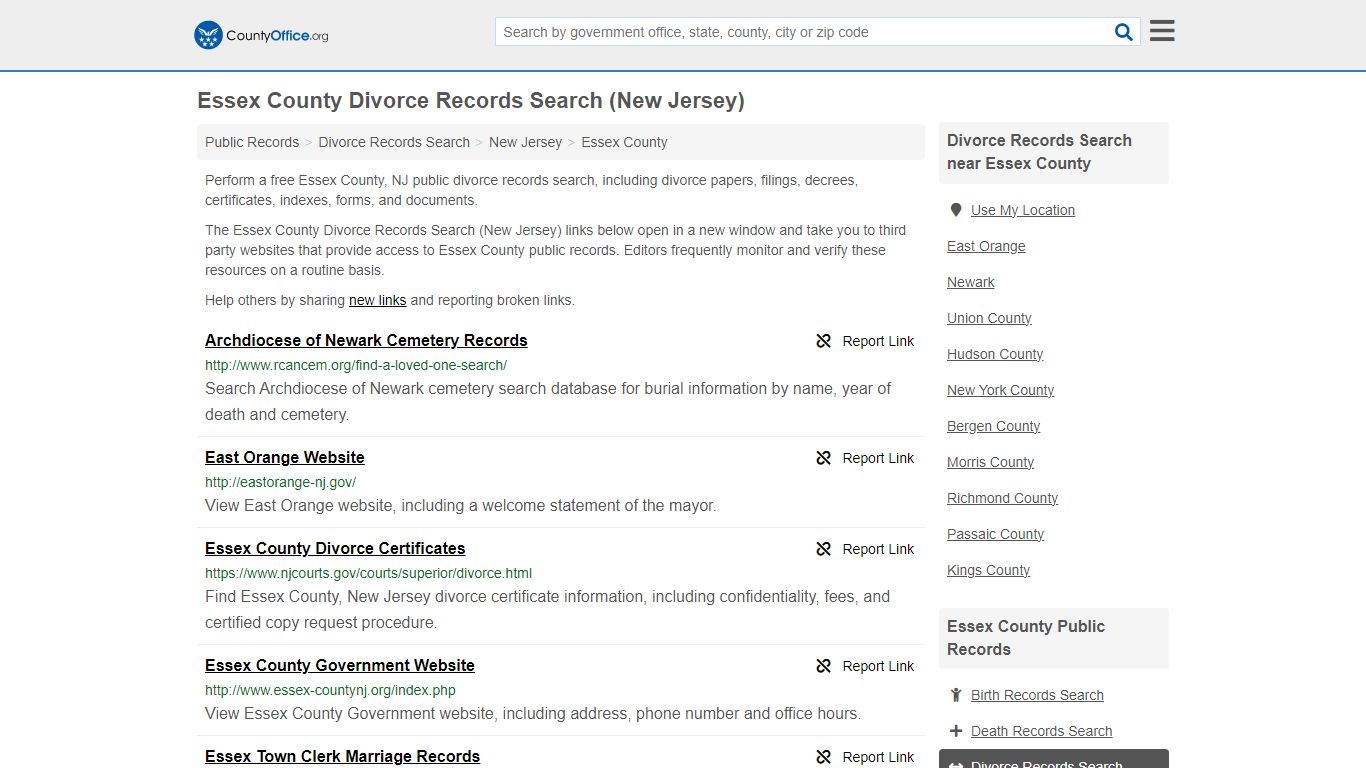Image resolution: width=1366 pixels, height=768 pixels.
Task: Click the Birth Records person icon
Action: [x=956, y=695]
